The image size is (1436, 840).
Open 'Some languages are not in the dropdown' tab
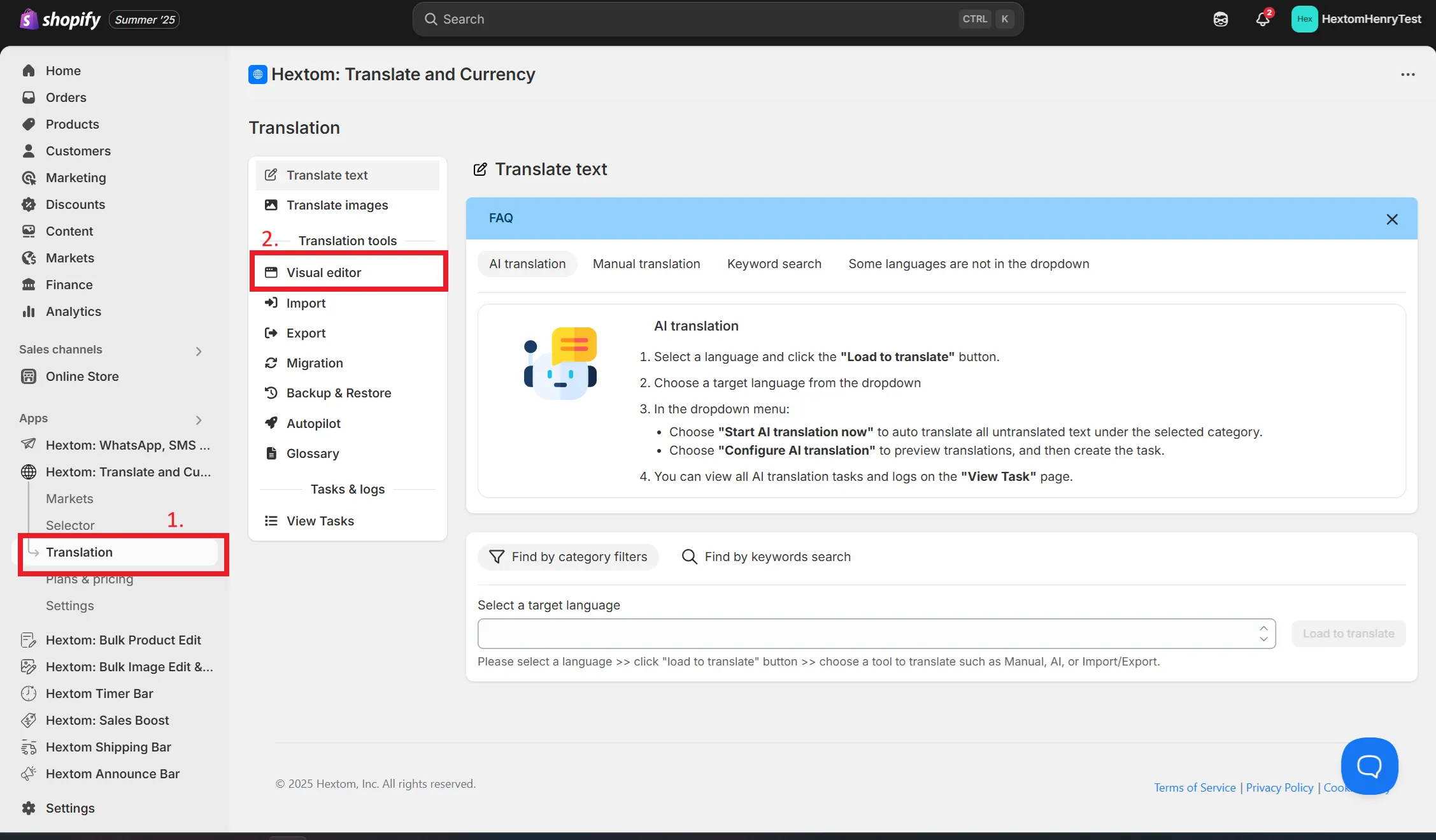(969, 264)
